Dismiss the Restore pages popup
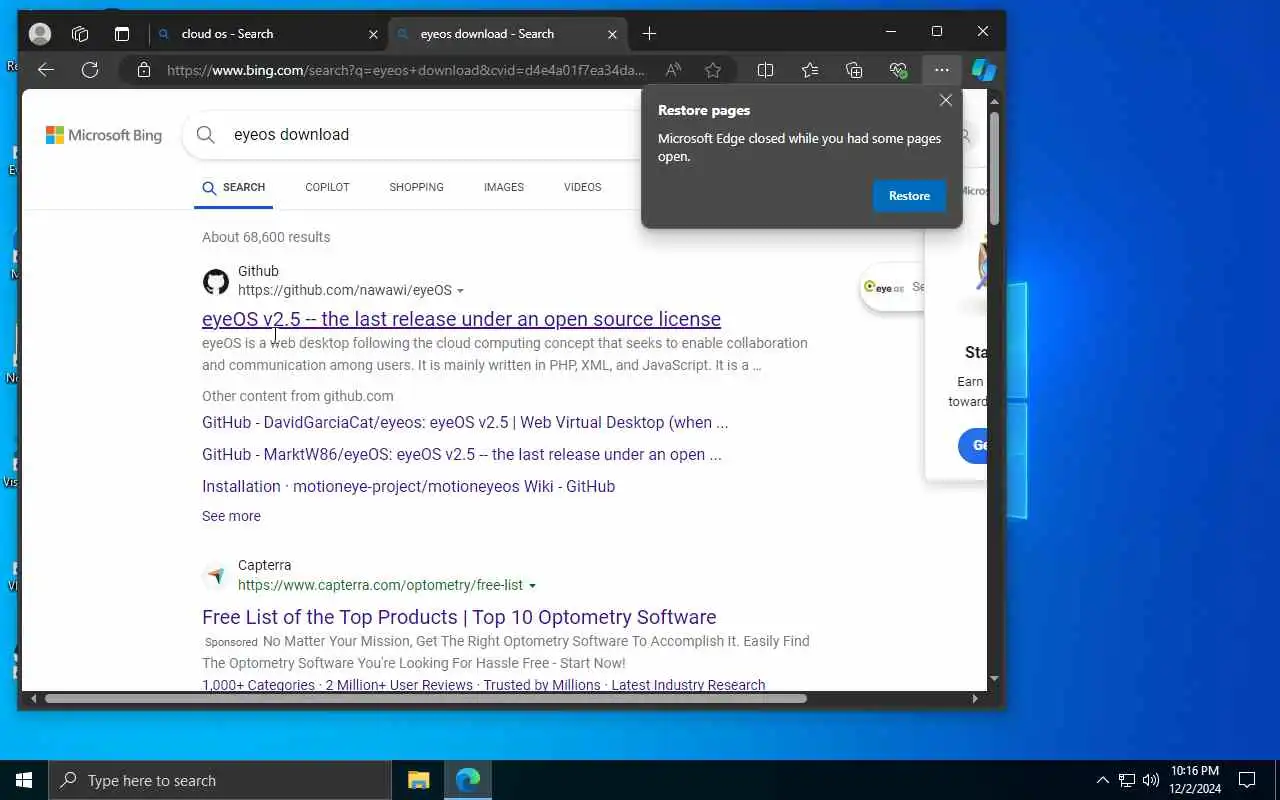 [946, 100]
